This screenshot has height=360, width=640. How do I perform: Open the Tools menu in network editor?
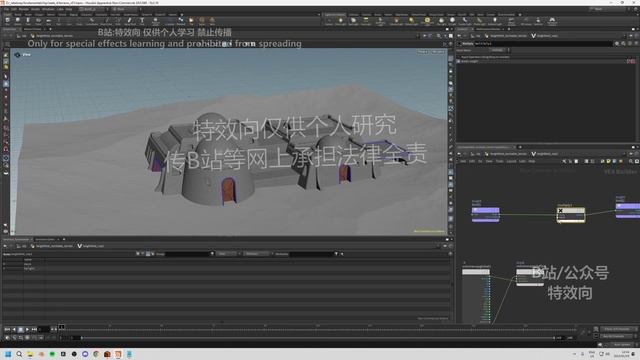(x=500, y=162)
